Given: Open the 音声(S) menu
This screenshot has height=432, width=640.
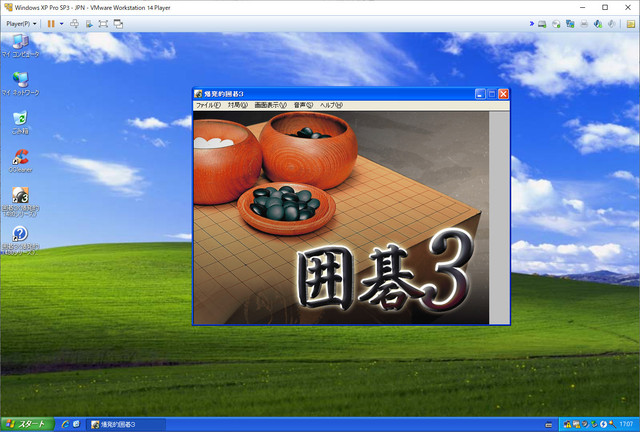Looking at the screenshot, I should tap(303, 105).
